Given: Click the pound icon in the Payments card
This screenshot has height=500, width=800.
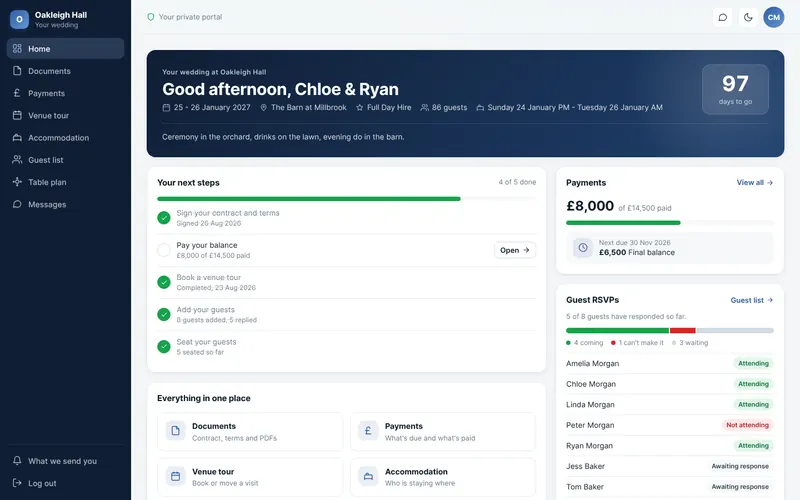Looking at the screenshot, I should pos(368,431).
